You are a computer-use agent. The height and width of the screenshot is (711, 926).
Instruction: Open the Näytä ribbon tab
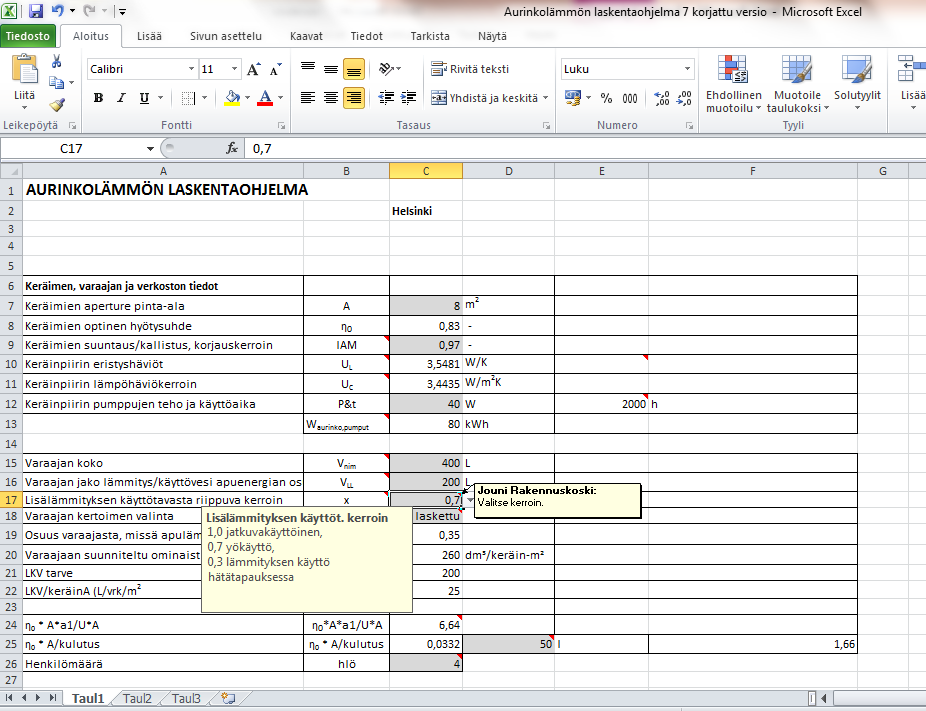tap(493, 36)
